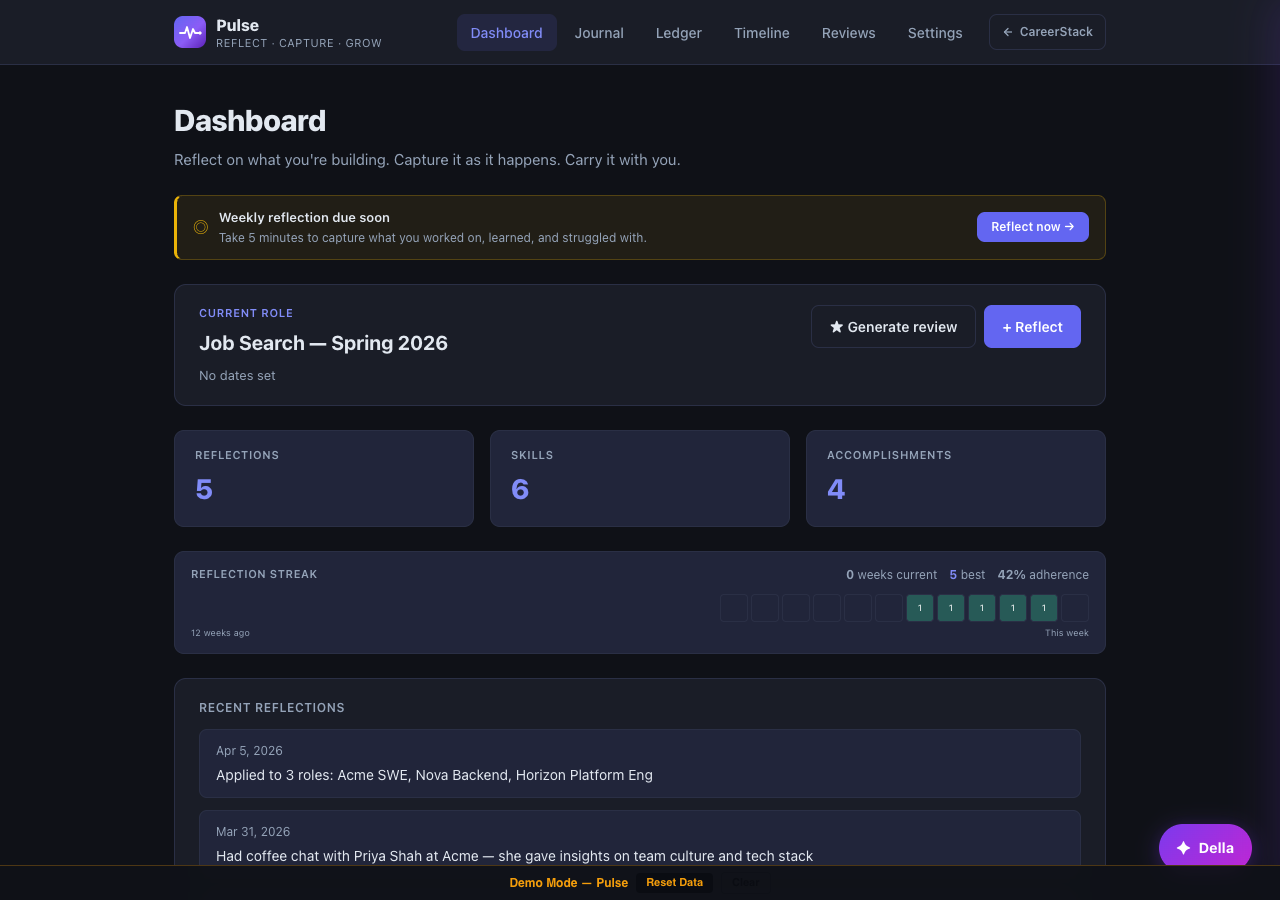Image resolution: width=1280 pixels, height=900 pixels.
Task: Return to CareerStack
Action: click(1047, 31)
